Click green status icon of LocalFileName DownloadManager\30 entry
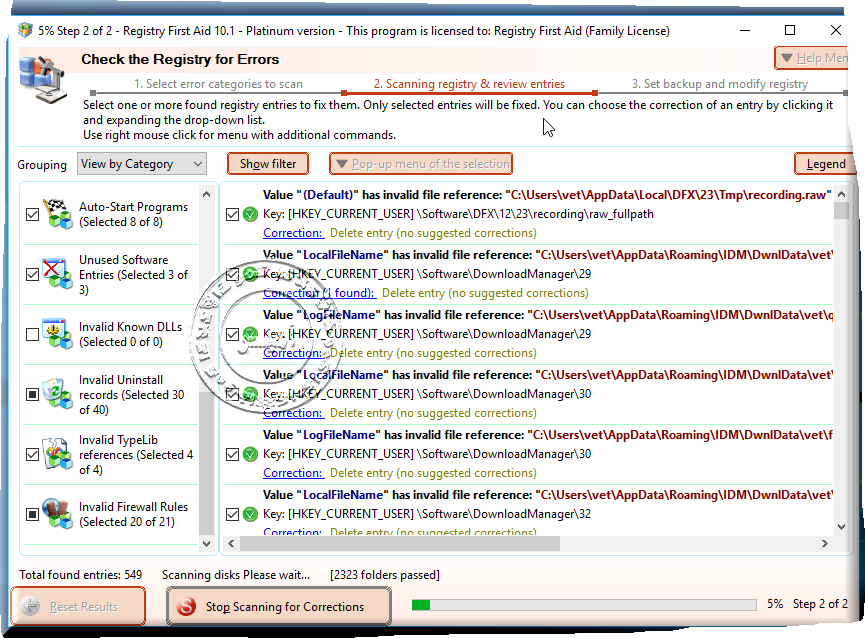The image size is (865, 638). pyautogui.click(x=250, y=394)
